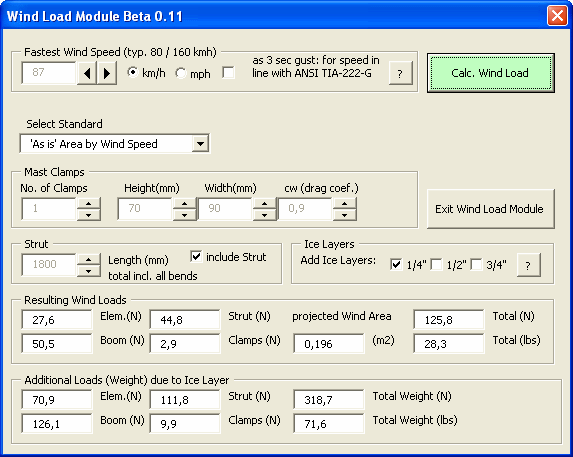Click the Total (N) result field
The image size is (573, 457).
pyautogui.click(x=449, y=320)
